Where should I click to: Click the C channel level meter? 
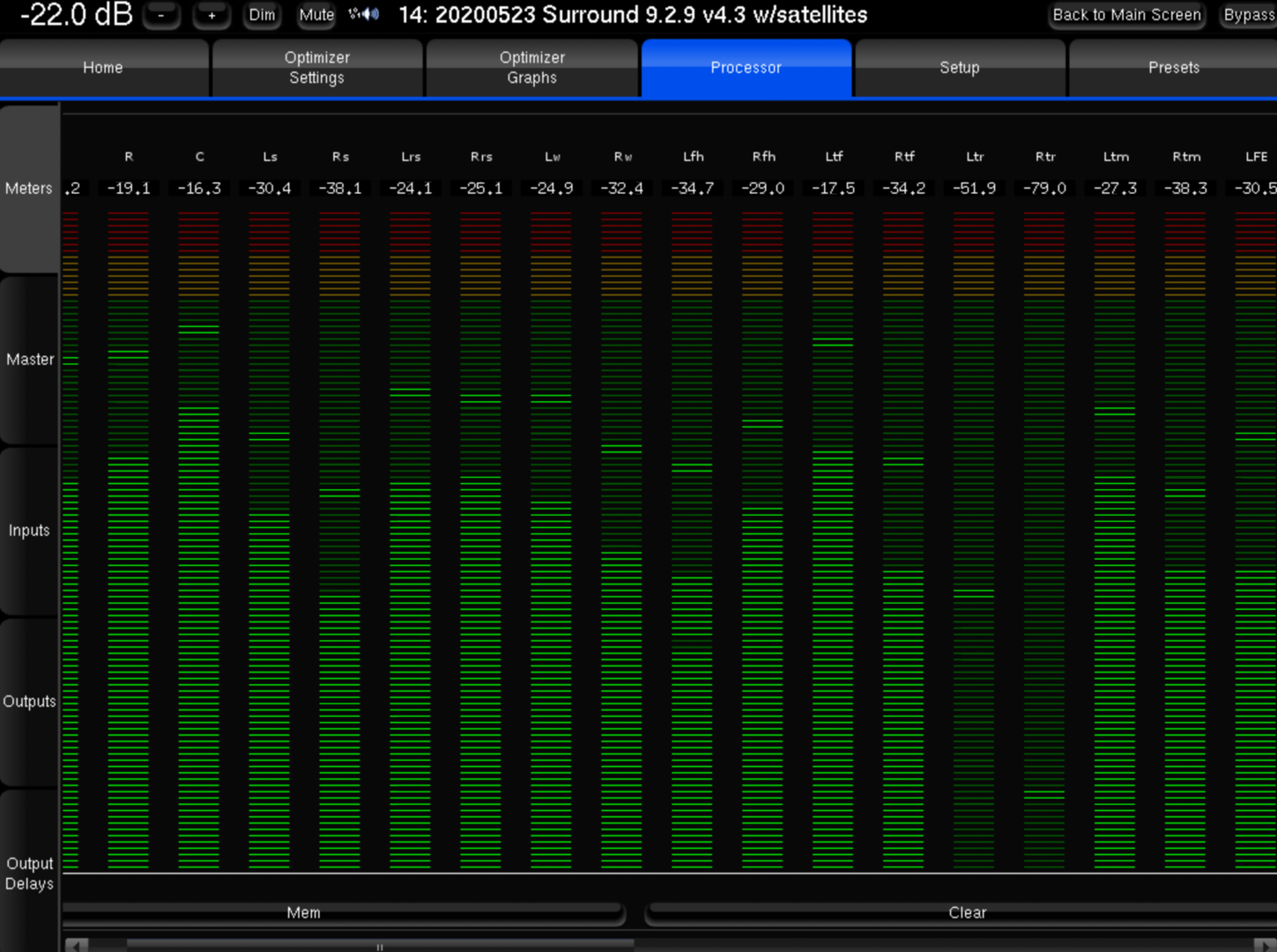[198, 540]
